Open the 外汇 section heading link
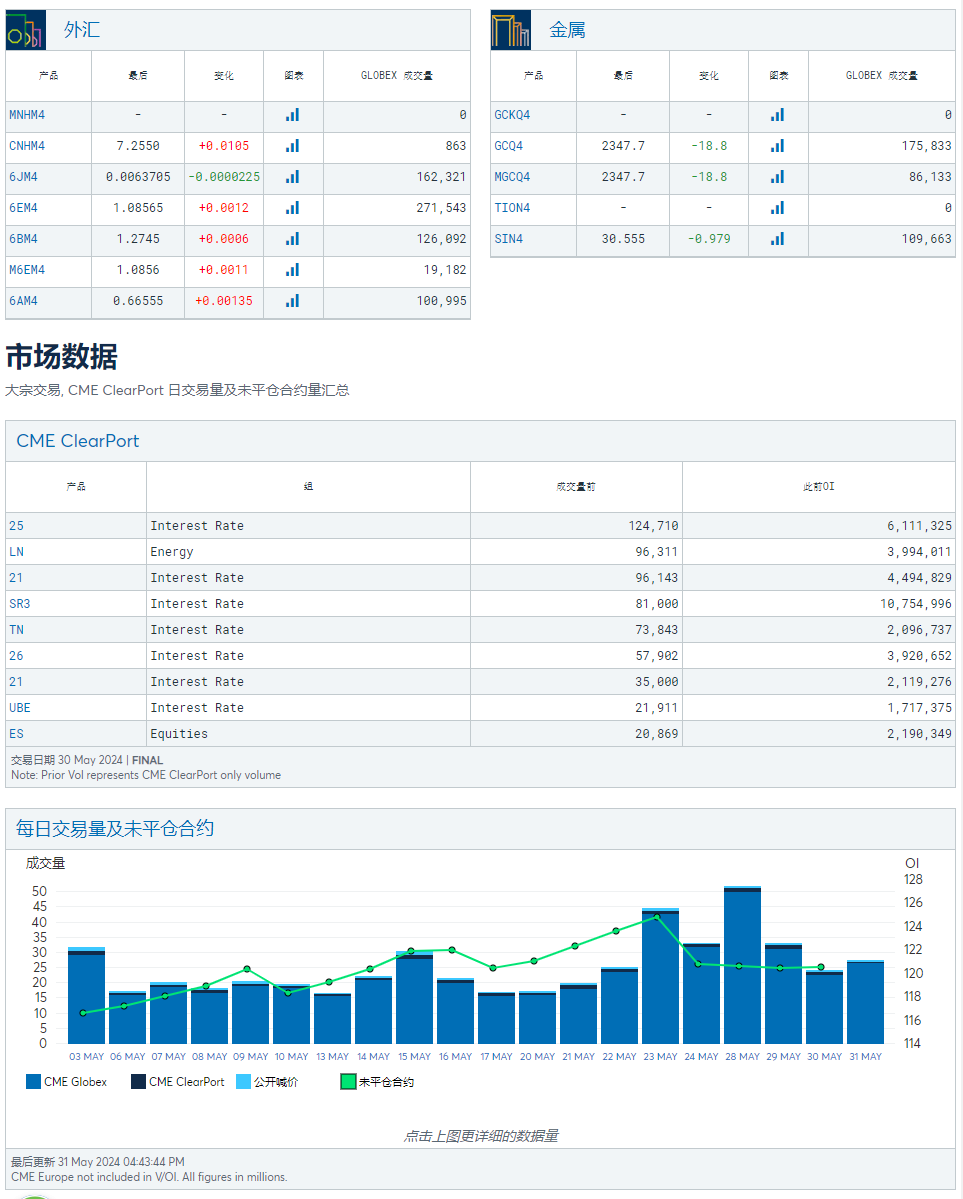The image size is (963, 1199). click(x=82, y=30)
